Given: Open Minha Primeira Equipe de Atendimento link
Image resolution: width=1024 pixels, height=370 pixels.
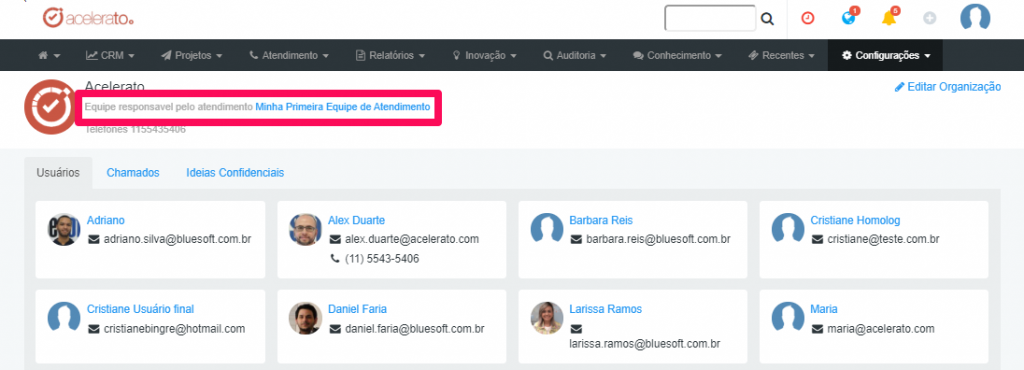Looking at the screenshot, I should [343, 106].
